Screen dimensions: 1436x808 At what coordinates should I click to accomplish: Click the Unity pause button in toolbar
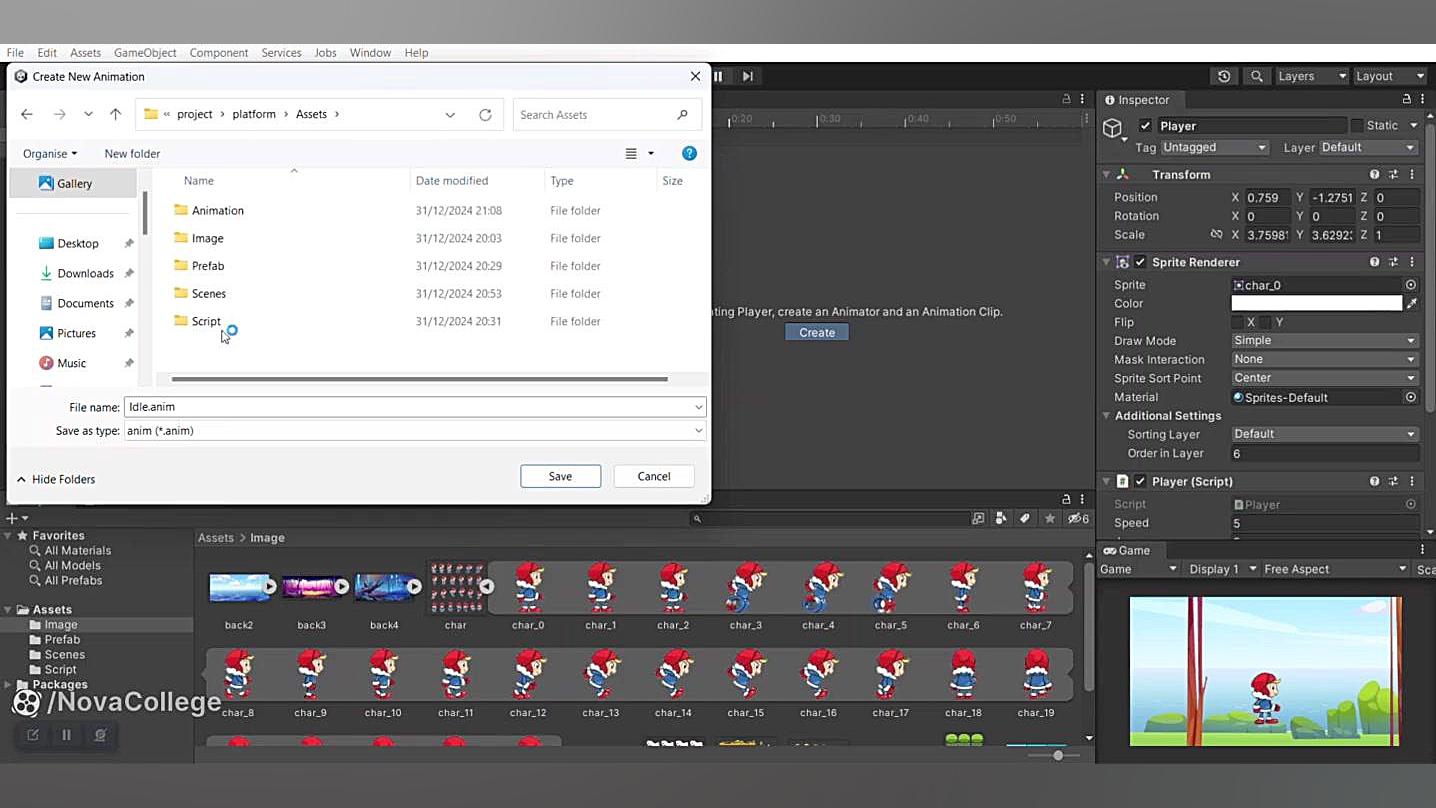718,76
